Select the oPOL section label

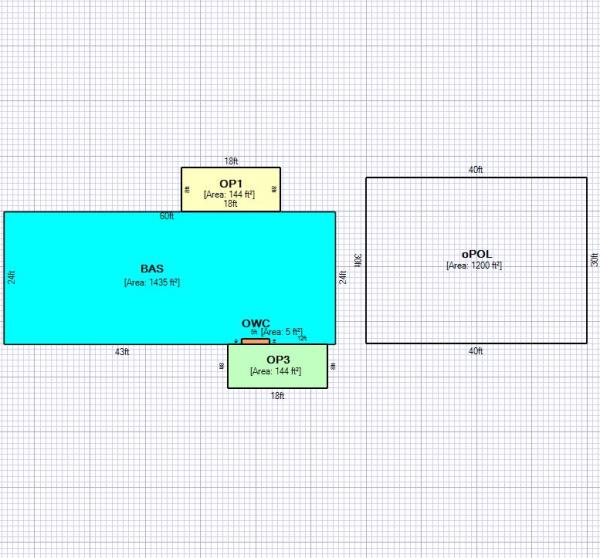click(x=474, y=253)
